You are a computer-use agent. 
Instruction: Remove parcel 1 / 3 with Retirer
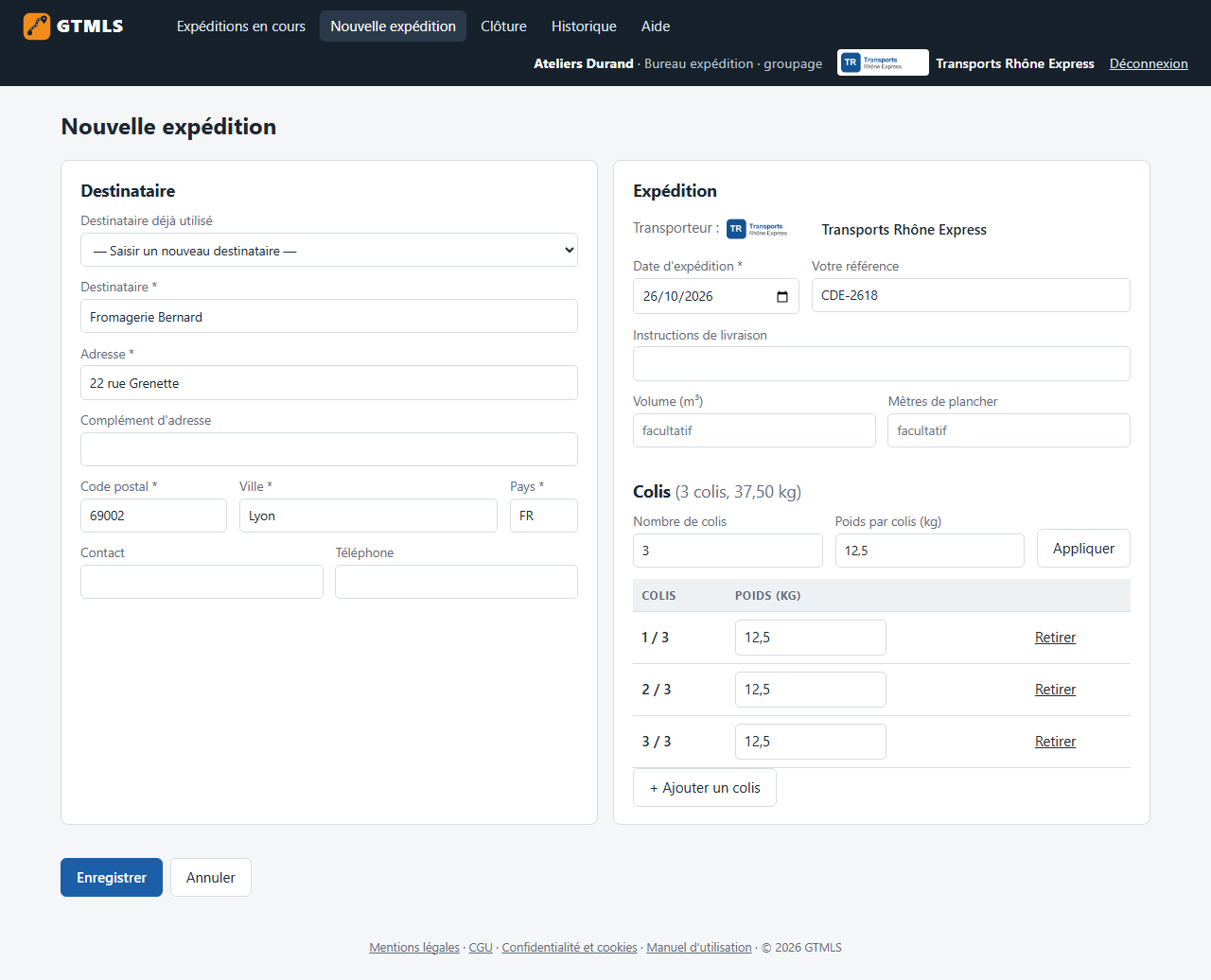[1055, 638]
